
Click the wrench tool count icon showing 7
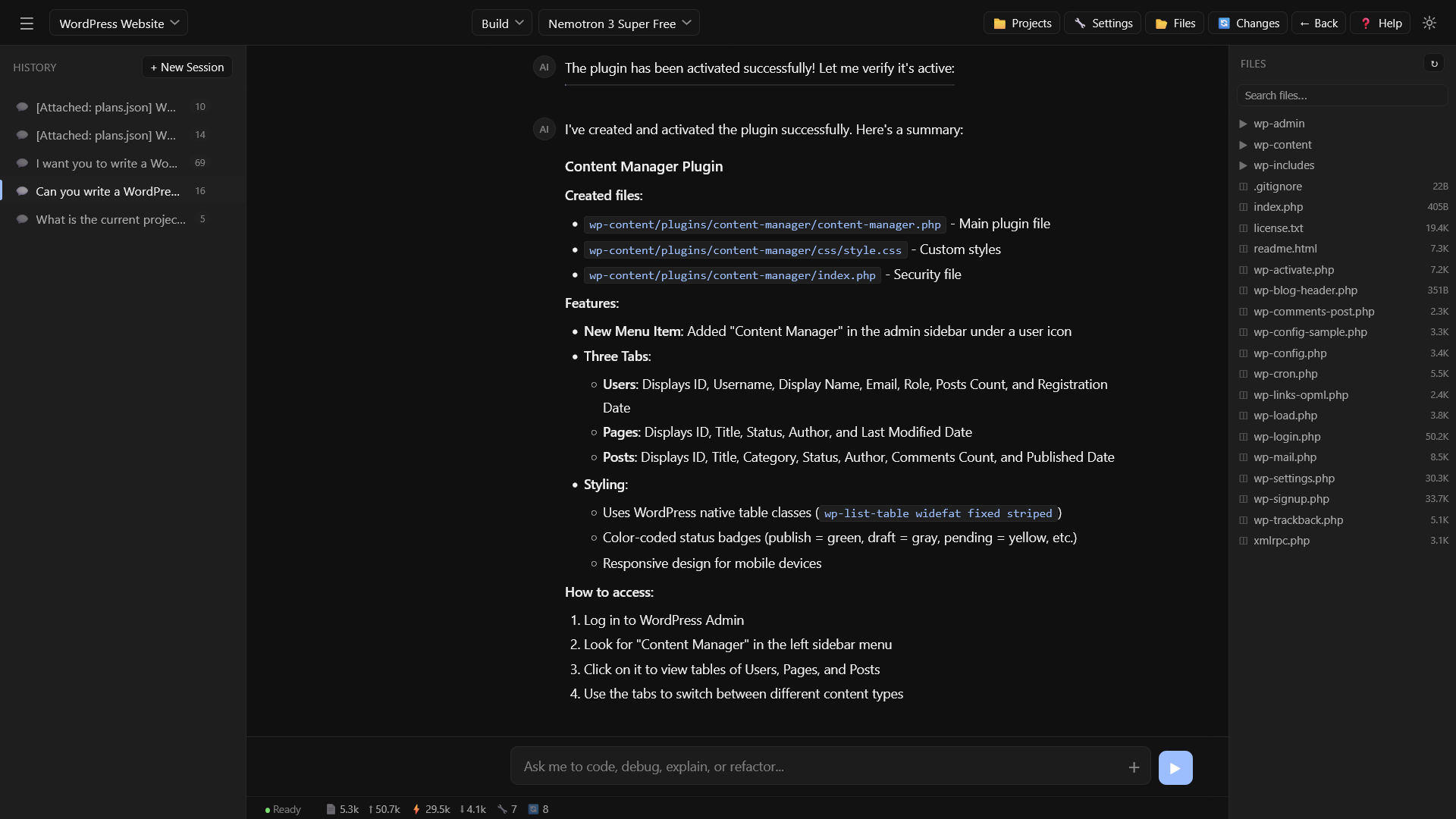(x=502, y=809)
